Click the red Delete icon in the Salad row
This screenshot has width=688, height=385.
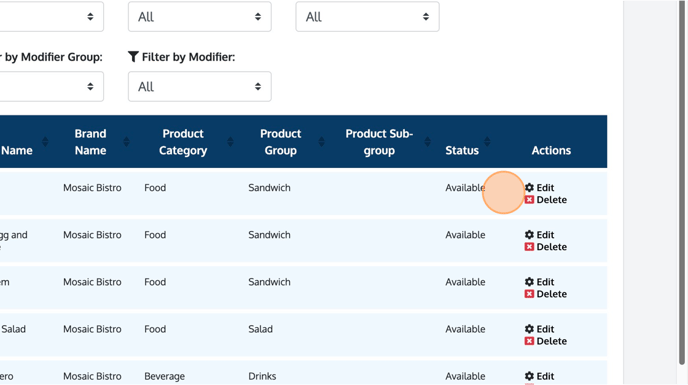click(529, 341)
